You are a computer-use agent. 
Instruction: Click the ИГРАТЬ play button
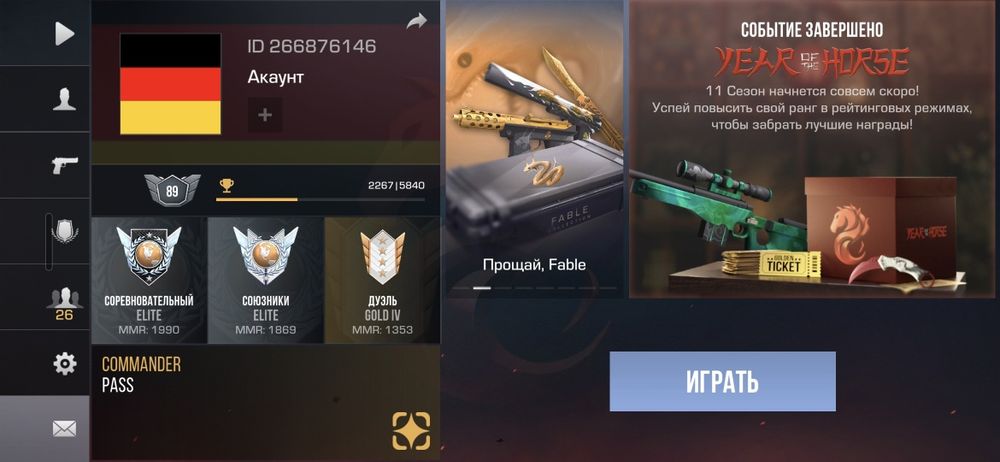pos(723,381)
